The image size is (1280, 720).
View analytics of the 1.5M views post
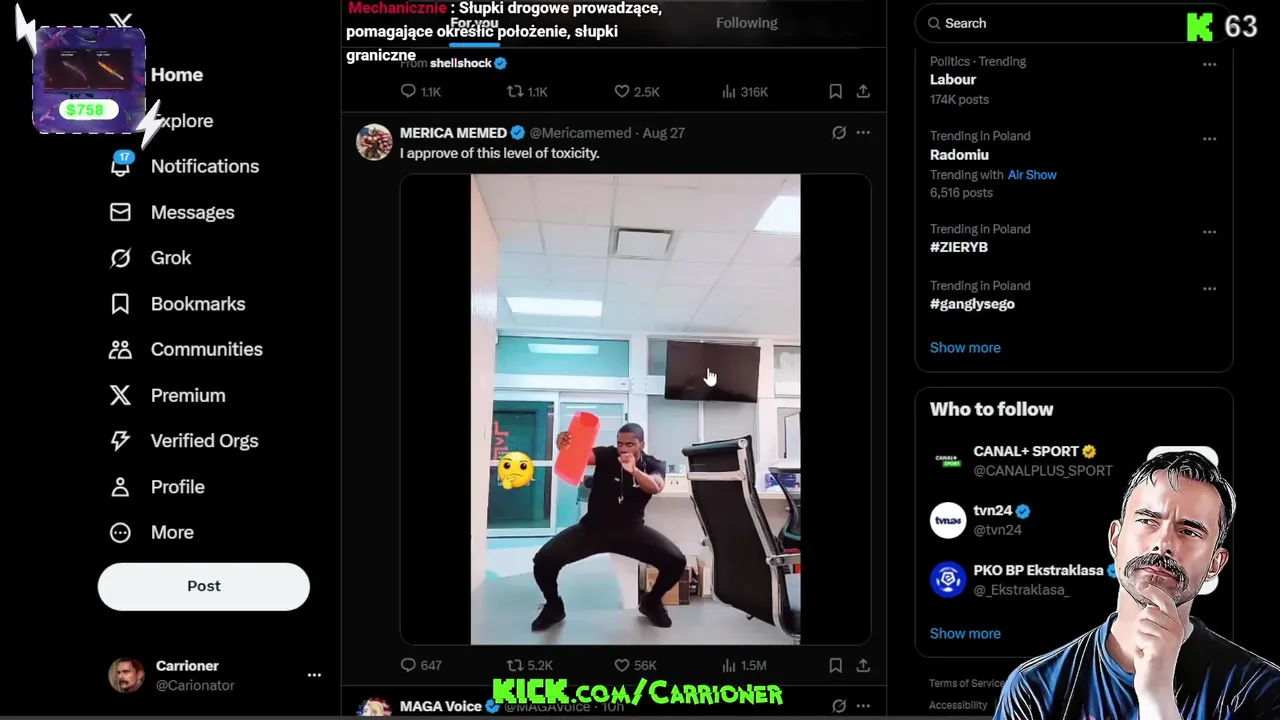tap(743, 665)
